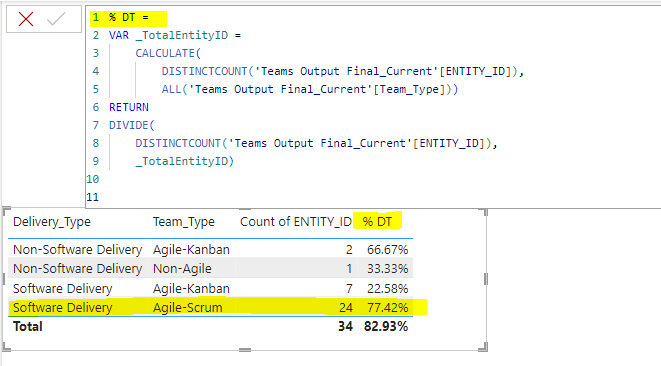Click the 66.67% value

(387, 250)
